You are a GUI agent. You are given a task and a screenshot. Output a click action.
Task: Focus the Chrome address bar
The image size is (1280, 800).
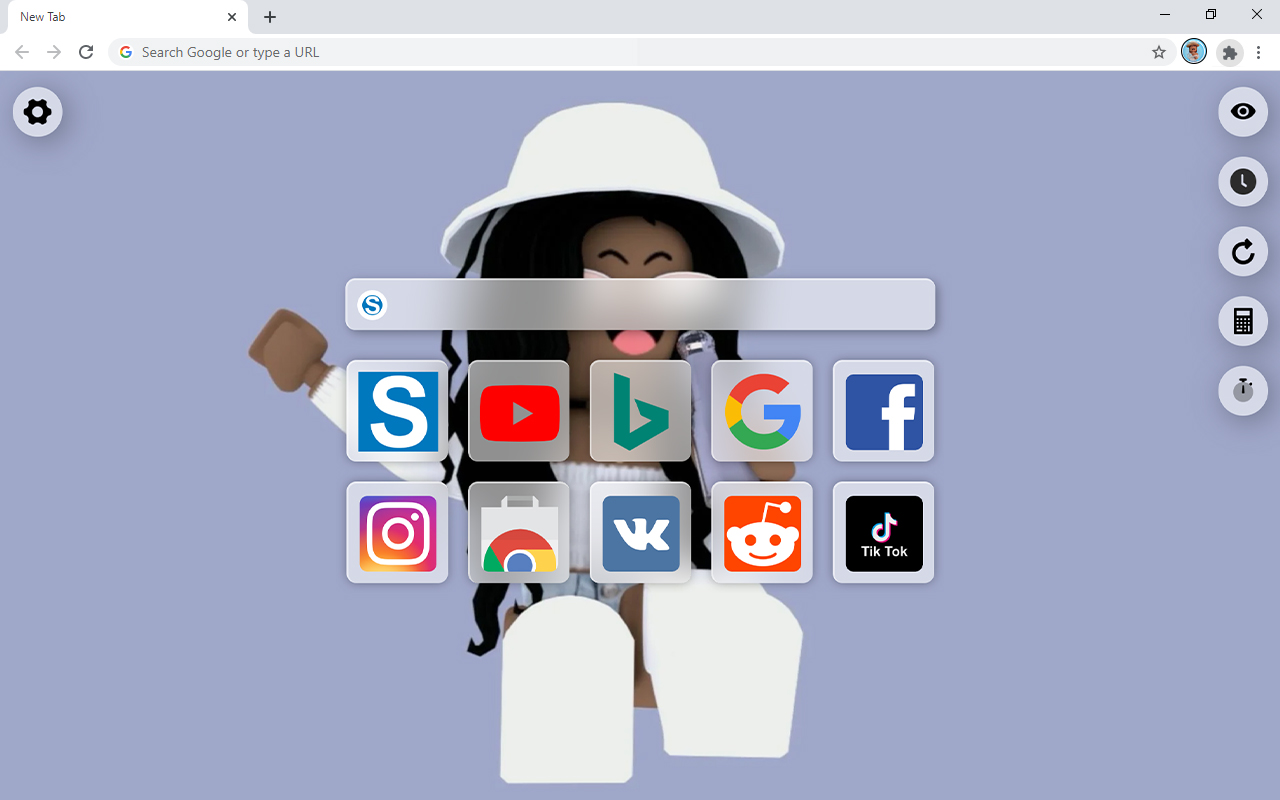point(640,52)
